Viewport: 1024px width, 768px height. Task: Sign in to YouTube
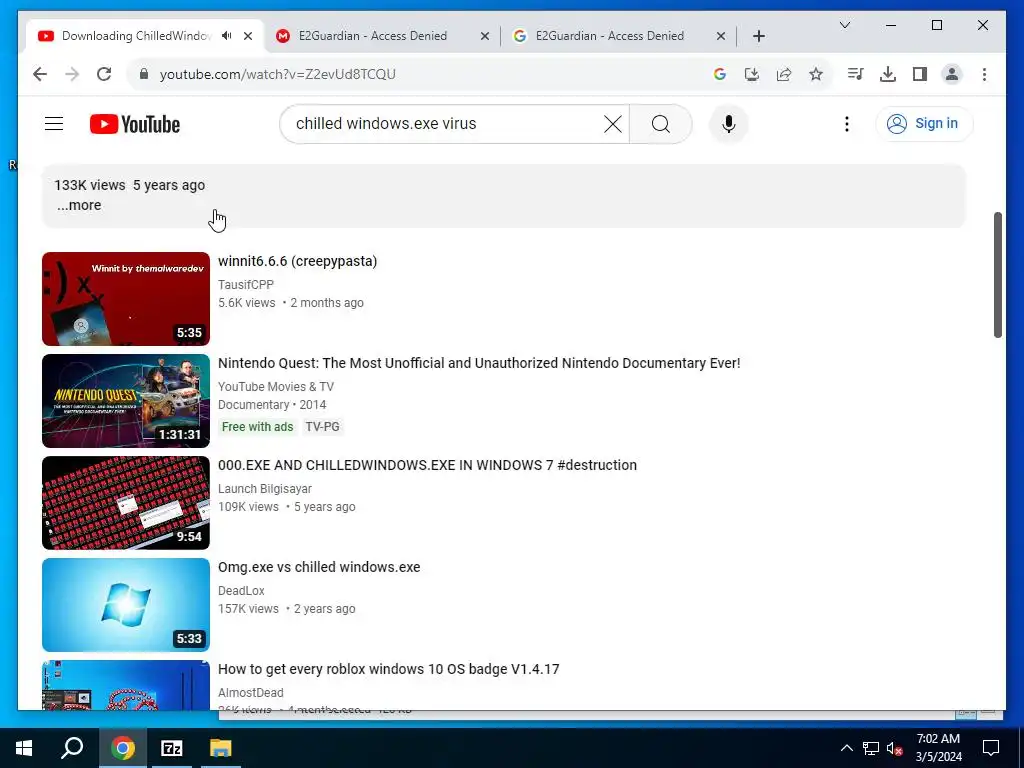(x=924, y=123)
